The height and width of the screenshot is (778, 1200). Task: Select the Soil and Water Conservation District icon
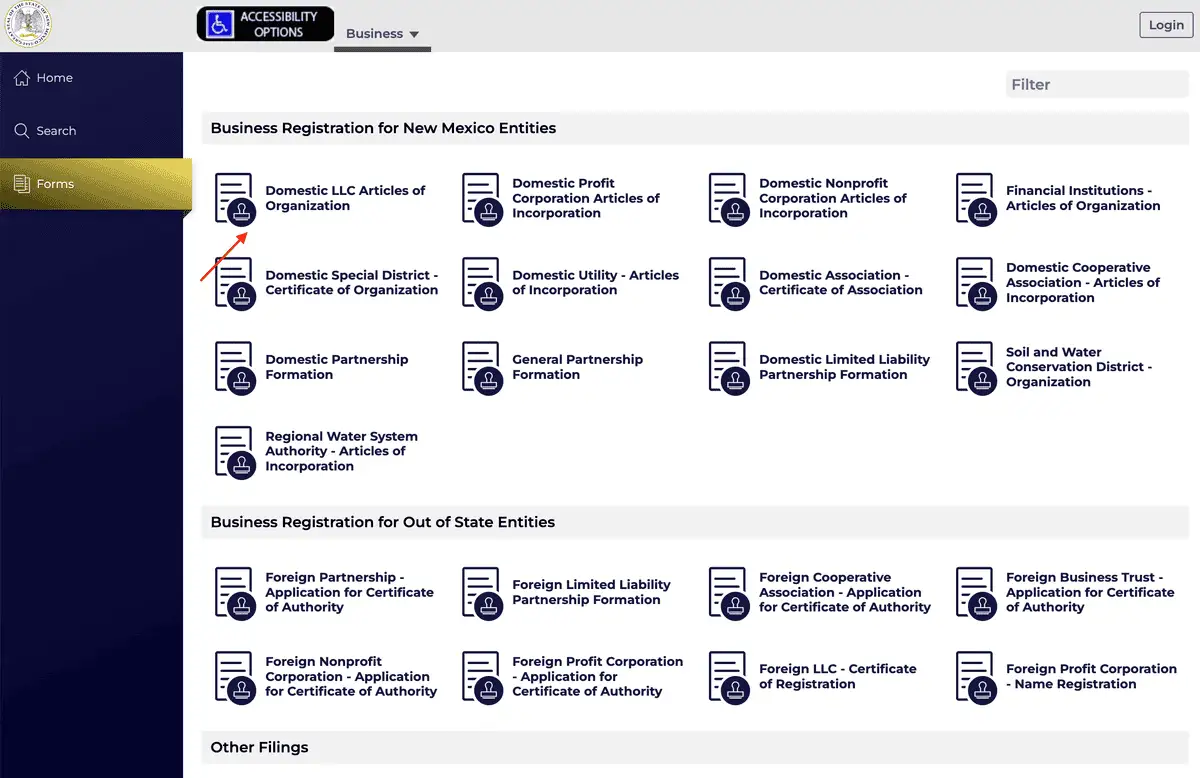coord(976,368)
